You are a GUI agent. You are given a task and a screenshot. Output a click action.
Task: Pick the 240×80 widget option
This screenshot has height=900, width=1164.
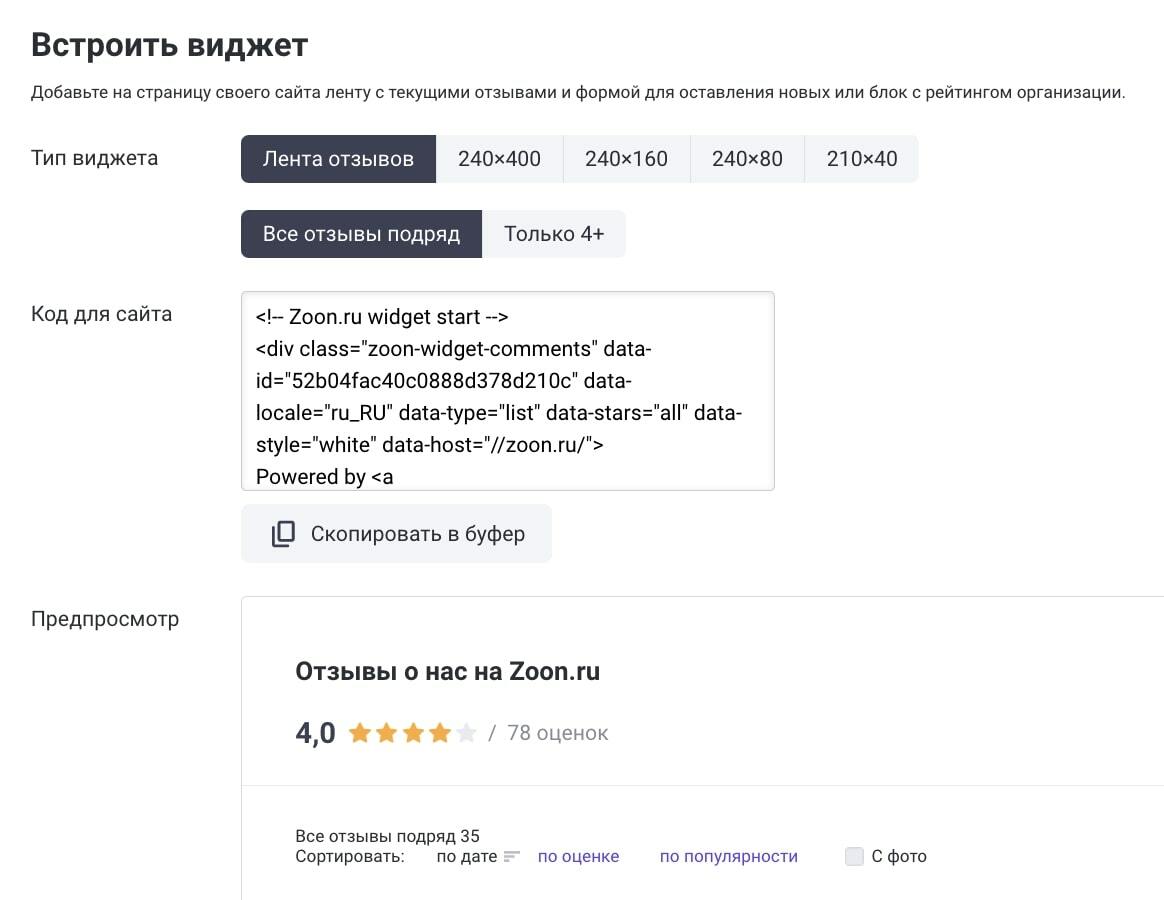point(747,159)
